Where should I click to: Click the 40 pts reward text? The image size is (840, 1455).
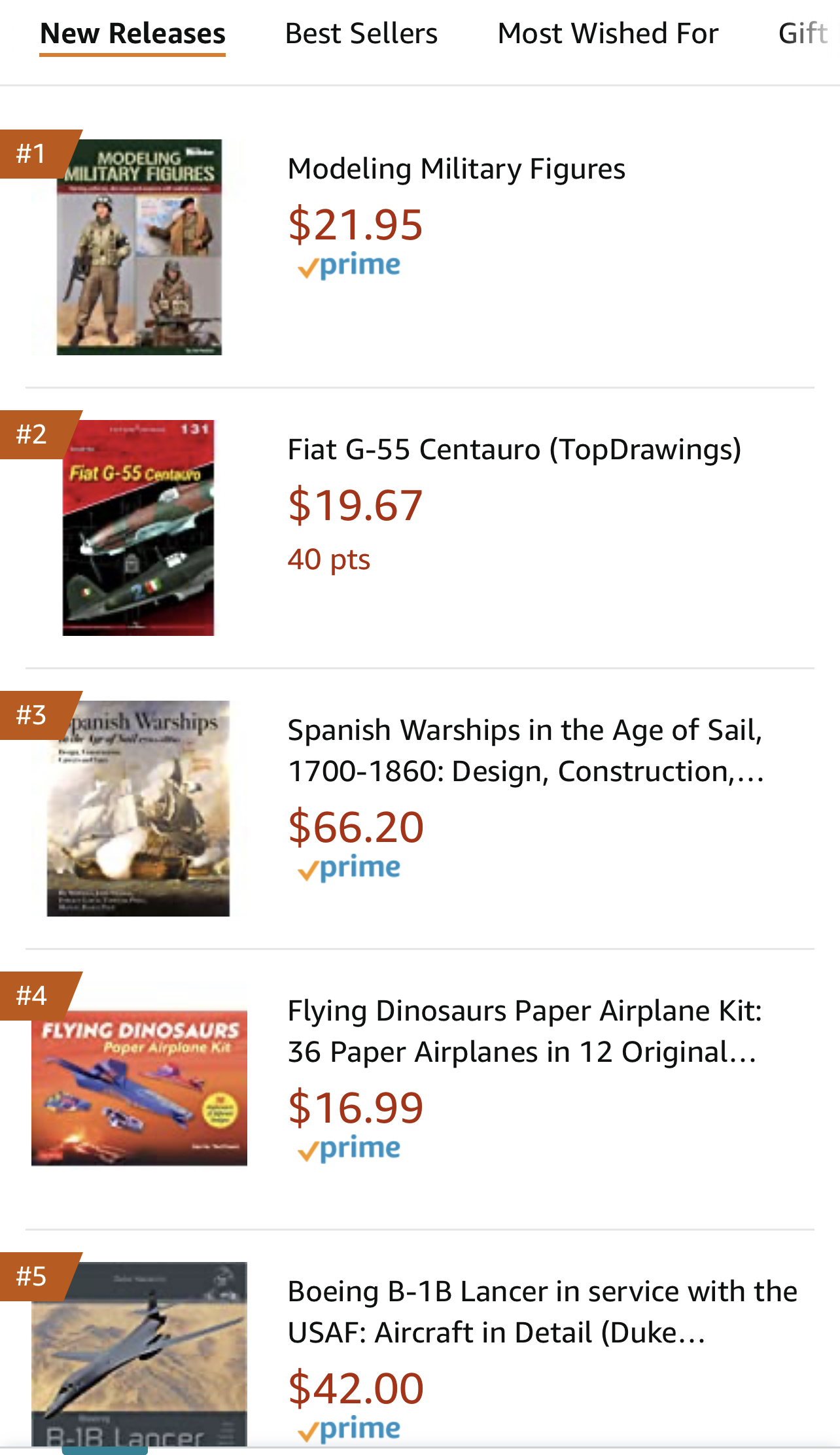pos(329,560)
